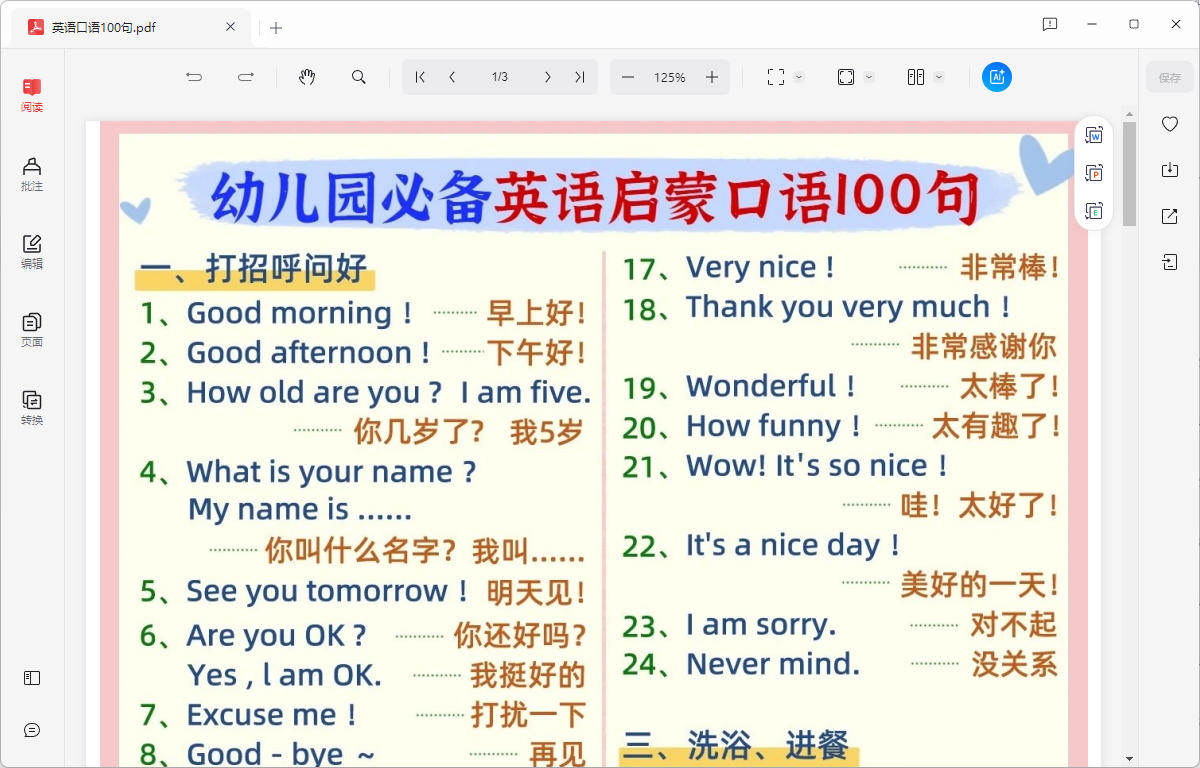Click the export arrow icon in right panel
The width and height of the screenshot is (1200, 768).
(x=1170, y=262)
